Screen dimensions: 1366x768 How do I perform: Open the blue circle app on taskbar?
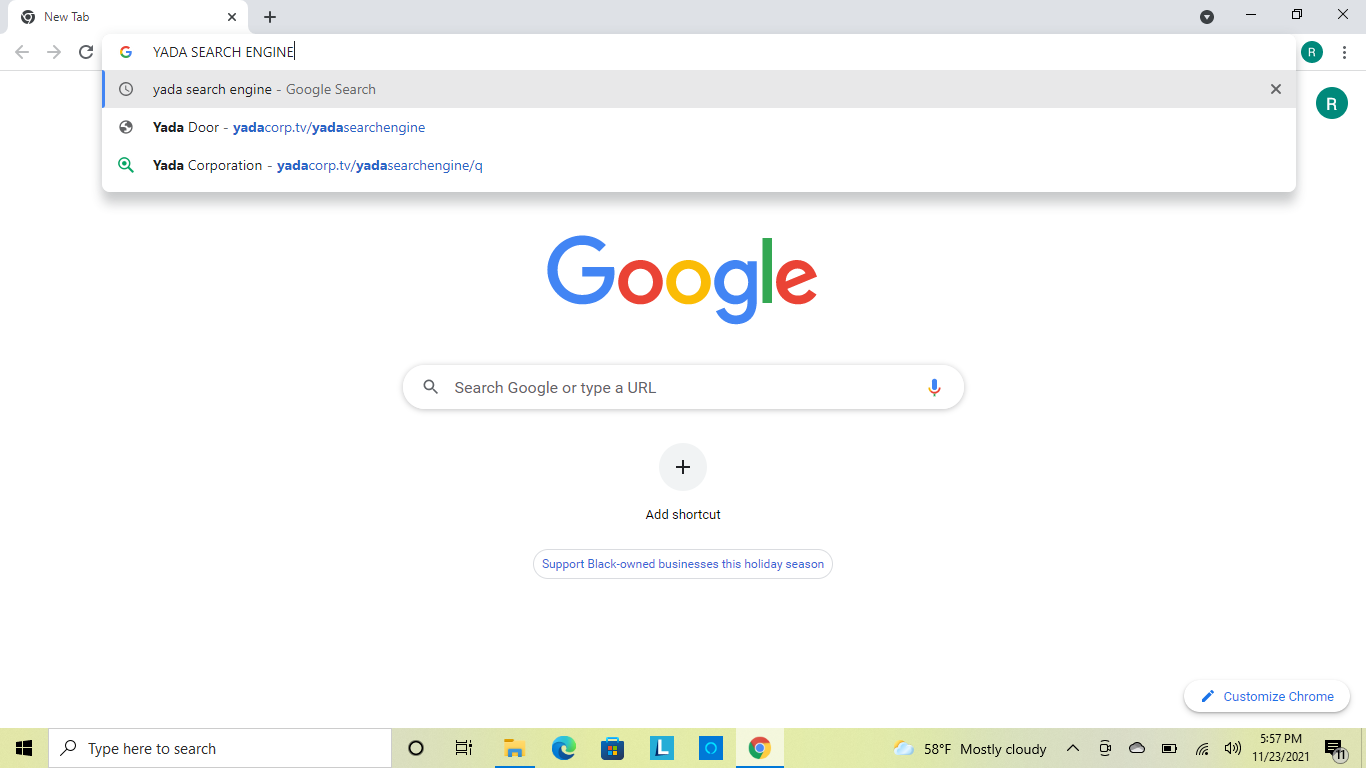(x=711, y=748)
